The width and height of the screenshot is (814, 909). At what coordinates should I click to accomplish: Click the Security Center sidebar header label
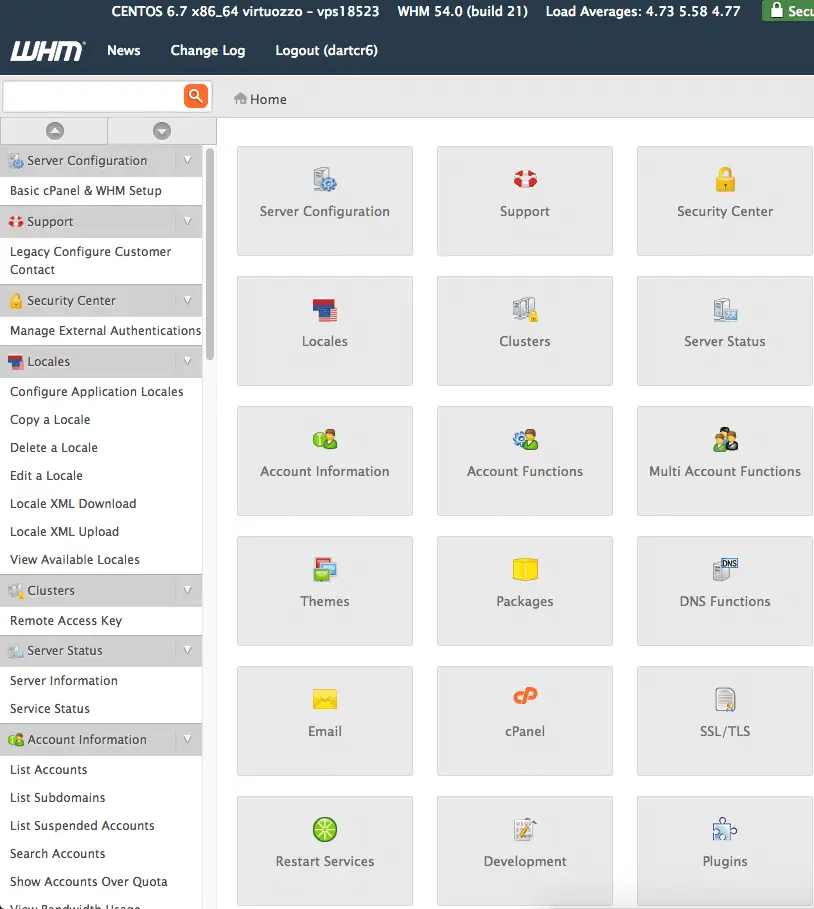point(71,300)
